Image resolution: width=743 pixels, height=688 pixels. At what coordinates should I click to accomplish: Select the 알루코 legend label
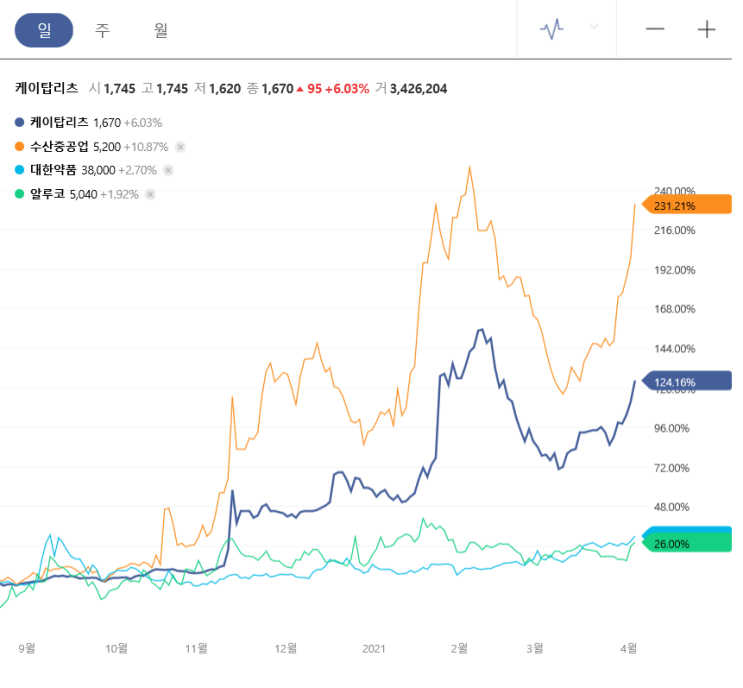[47, 194]
